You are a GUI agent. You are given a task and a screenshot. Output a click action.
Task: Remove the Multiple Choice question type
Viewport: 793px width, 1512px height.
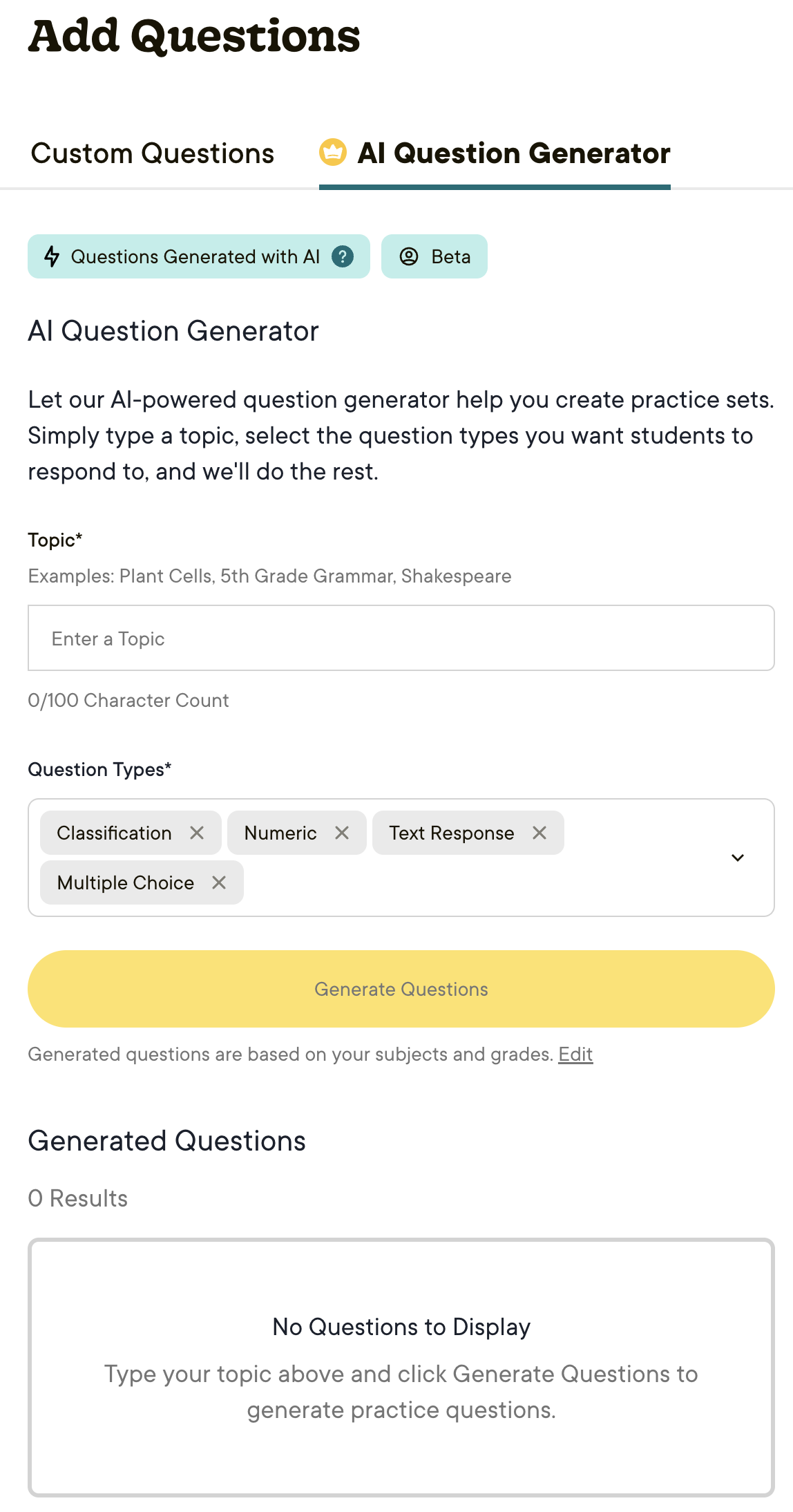pyautogui.click(x=219, y=882)
